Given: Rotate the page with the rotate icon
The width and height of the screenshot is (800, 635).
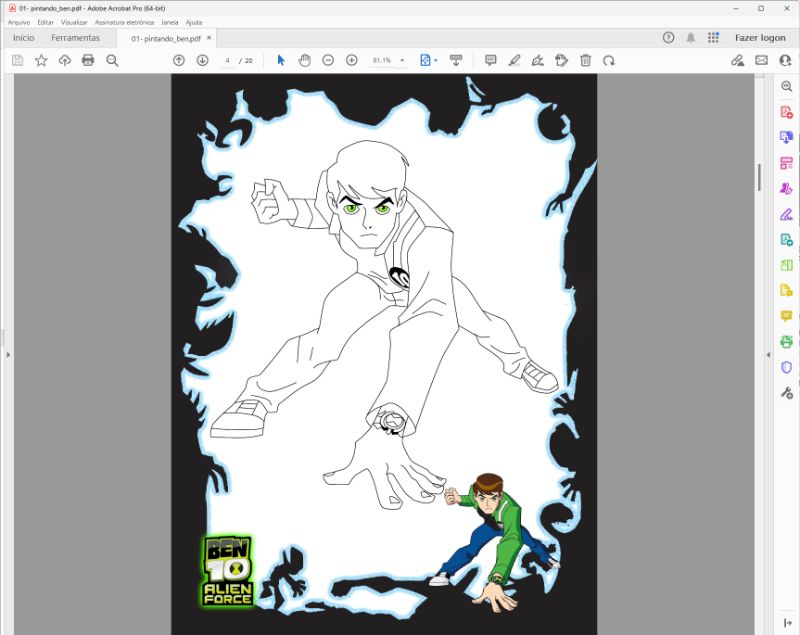Looking at the screenshot, I should (609, 60).
